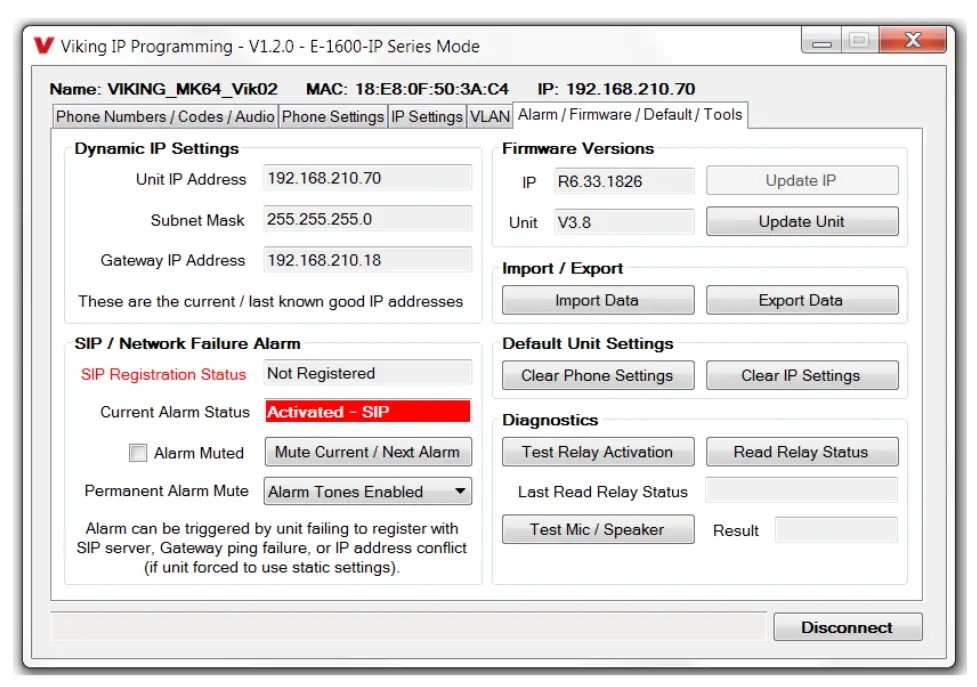Select the VLAN tab

(490, 116)
